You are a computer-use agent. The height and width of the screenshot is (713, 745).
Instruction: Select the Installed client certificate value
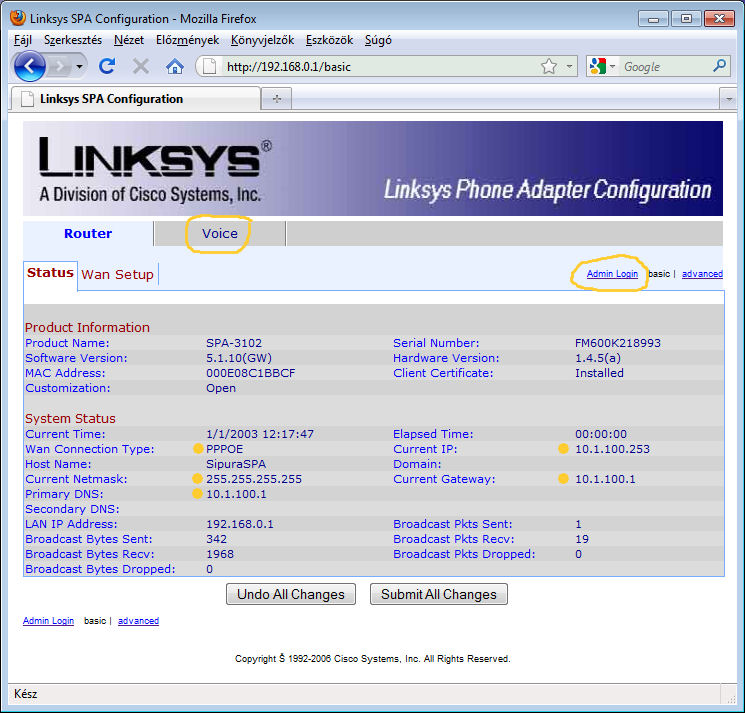point(599,373)
